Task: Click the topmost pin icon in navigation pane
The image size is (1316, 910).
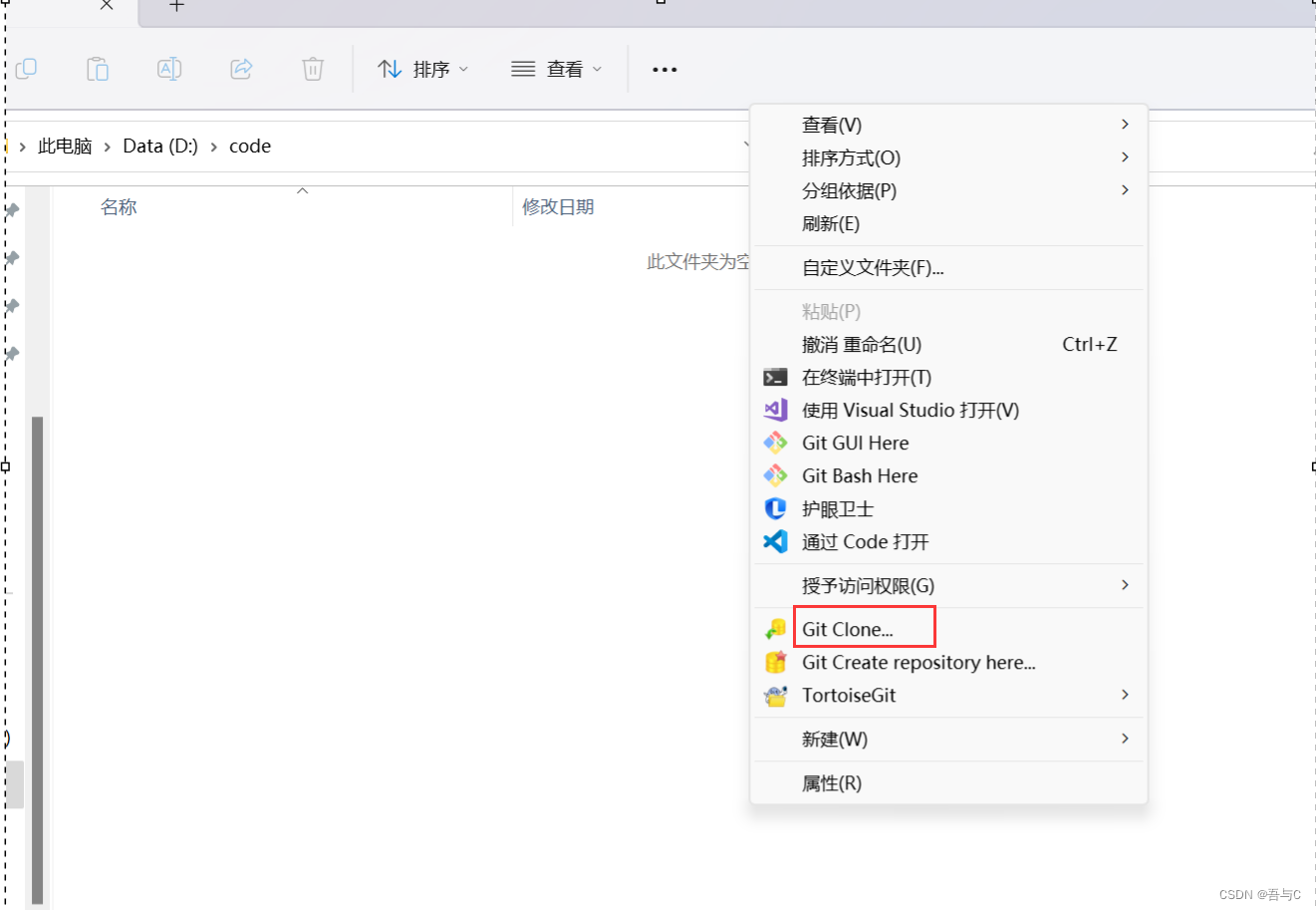Action: point(13,210)
